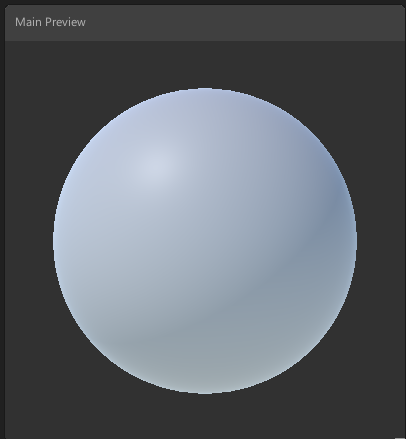Click the top edge of the sphere

205,89
